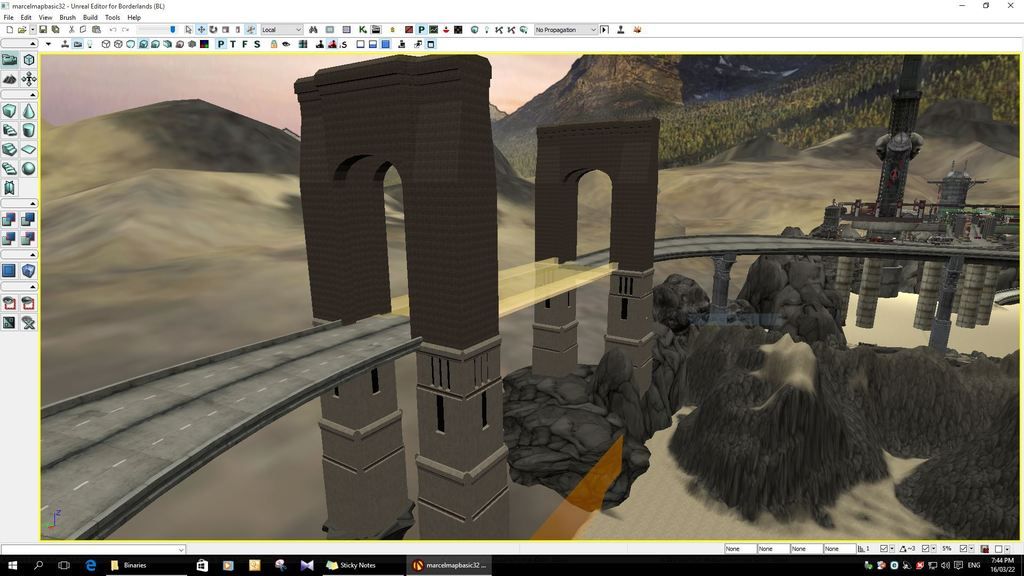The width and height of the screenshot is (1024, 576).
Task: Click the Show Selected Only icon
Action: pos(9,303)
